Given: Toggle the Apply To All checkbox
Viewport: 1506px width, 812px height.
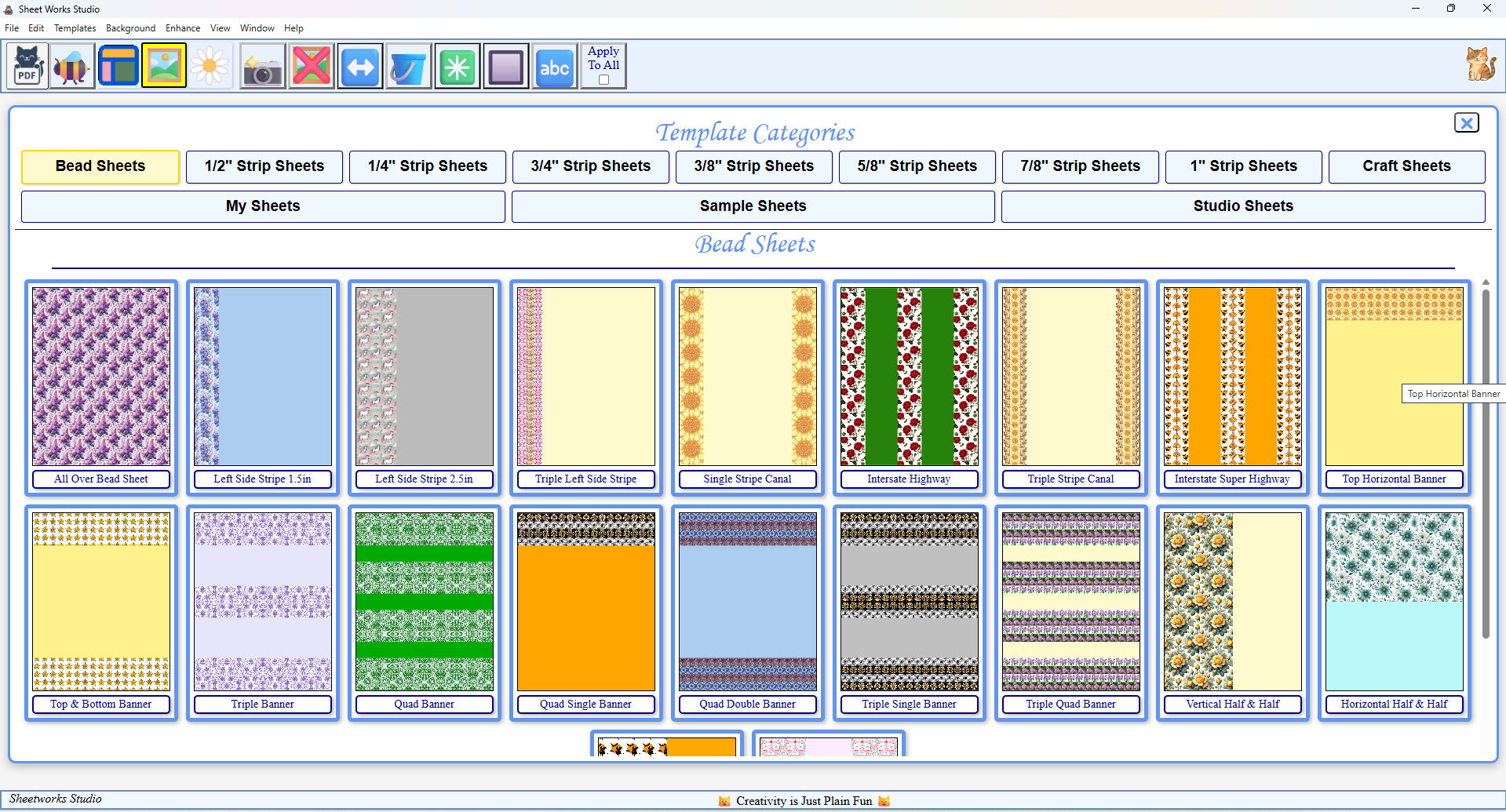Looking at the screenshot, I should [603, 80].
